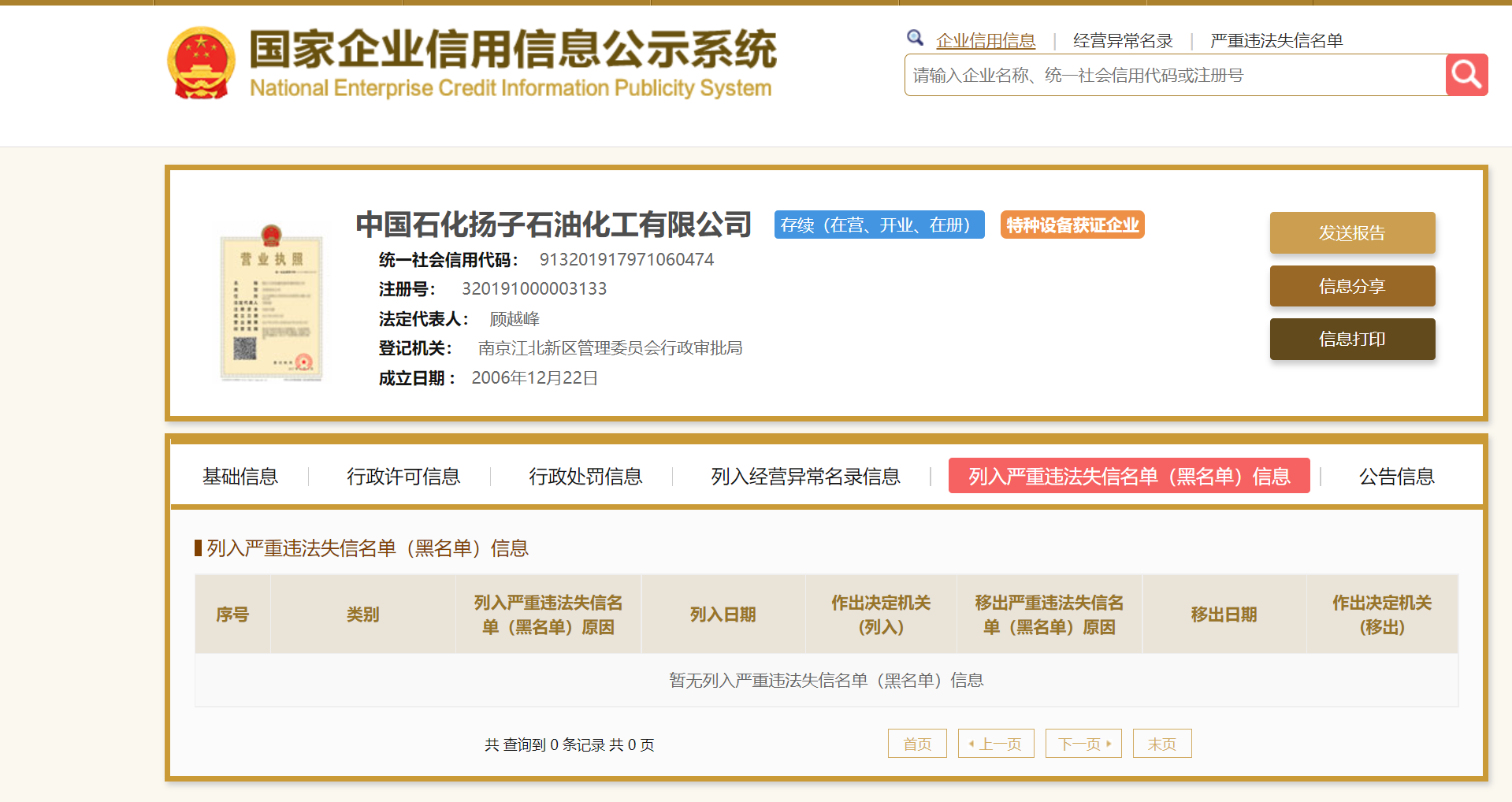The height and width of the screenshot is (802, 1512).
Task: Switch to the 基础信息 tab
Action: [x=240, y=477]
